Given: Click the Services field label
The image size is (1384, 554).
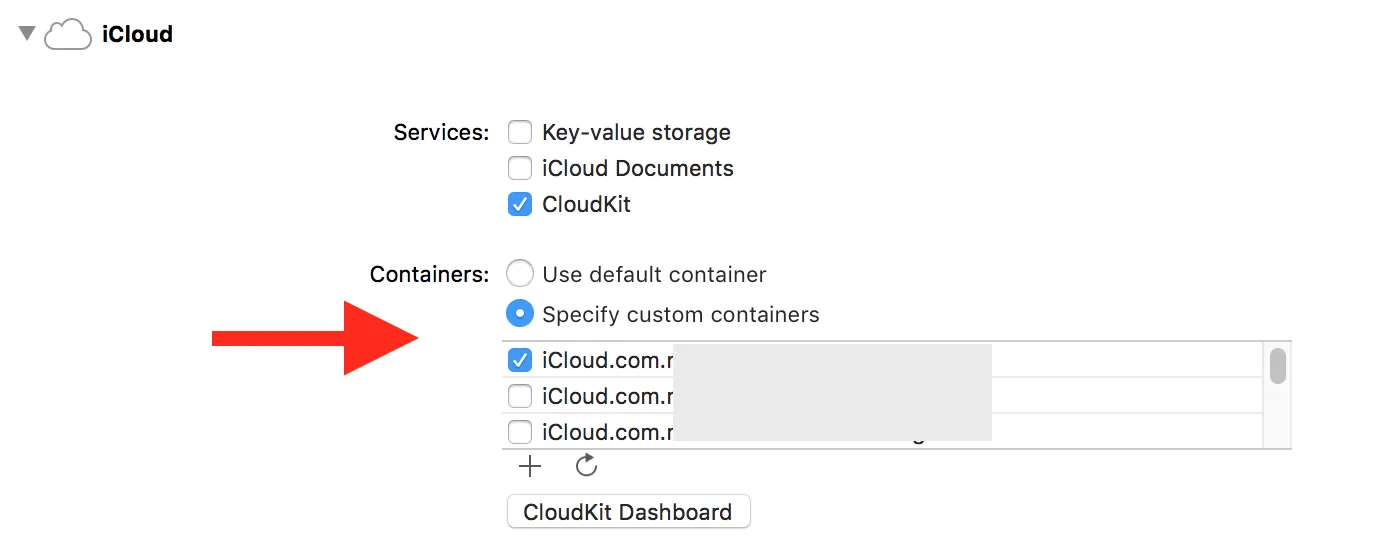Looking at the screenshot, I should 441,132.
